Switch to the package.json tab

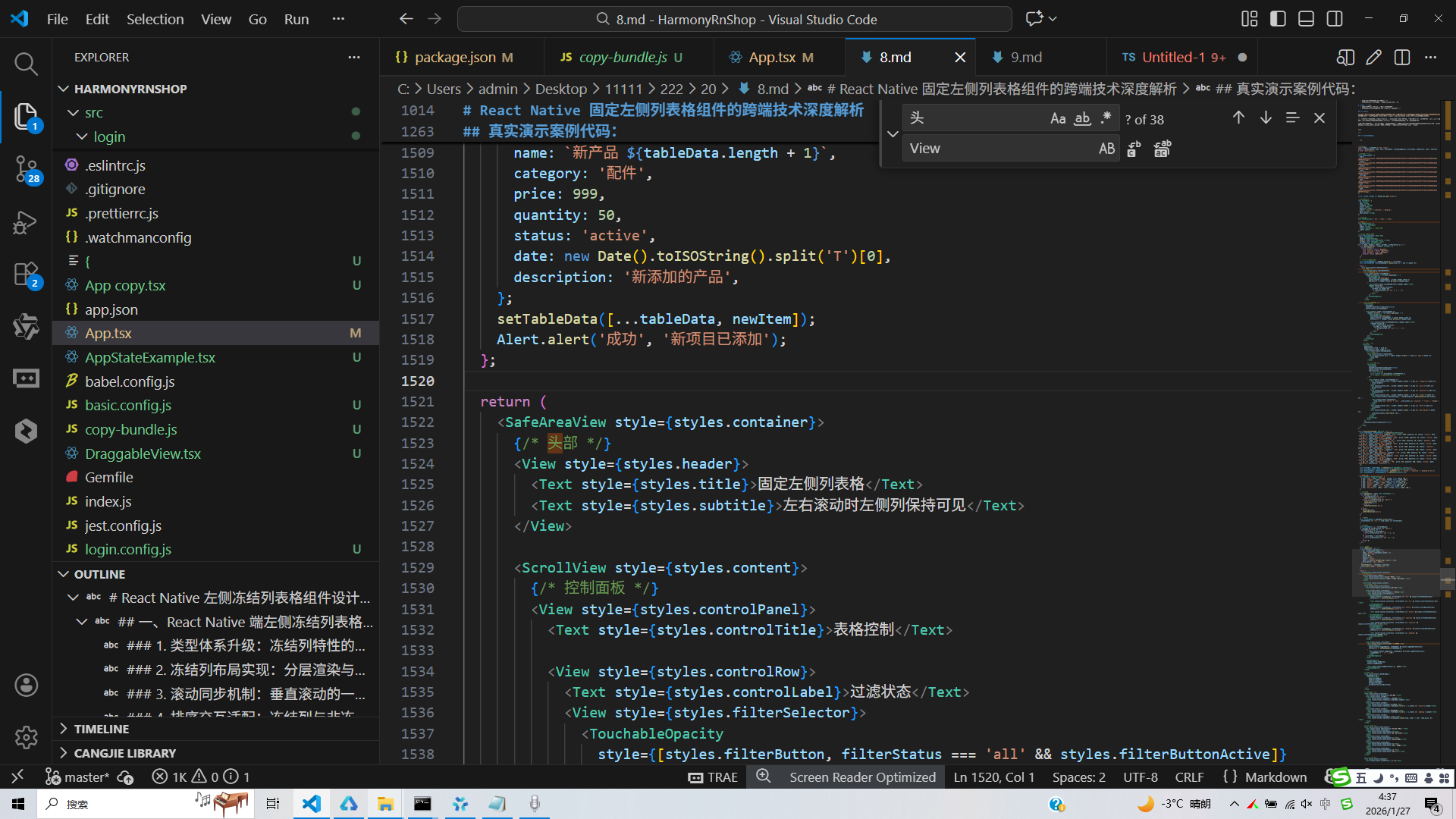[x=455, y=58]
